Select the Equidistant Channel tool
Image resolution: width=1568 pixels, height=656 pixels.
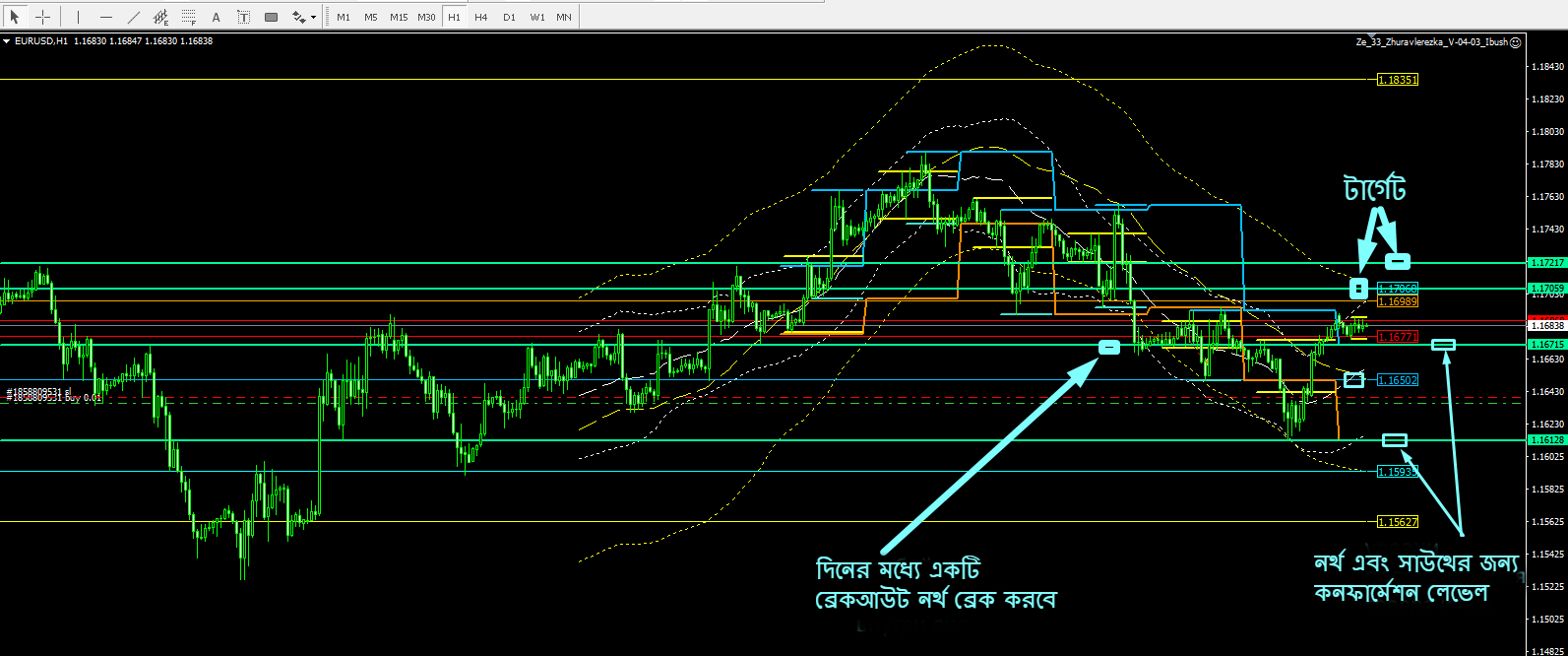click(160, 17)
